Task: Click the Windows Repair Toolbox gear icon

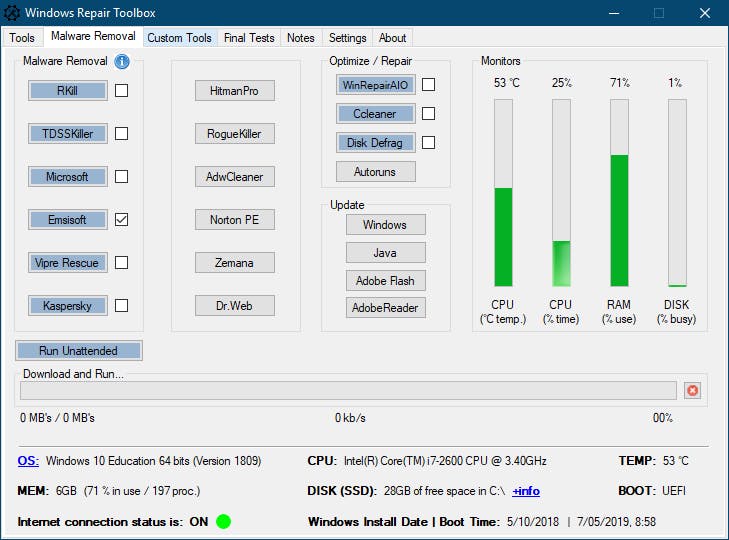Action: click(x=12, y=13)
